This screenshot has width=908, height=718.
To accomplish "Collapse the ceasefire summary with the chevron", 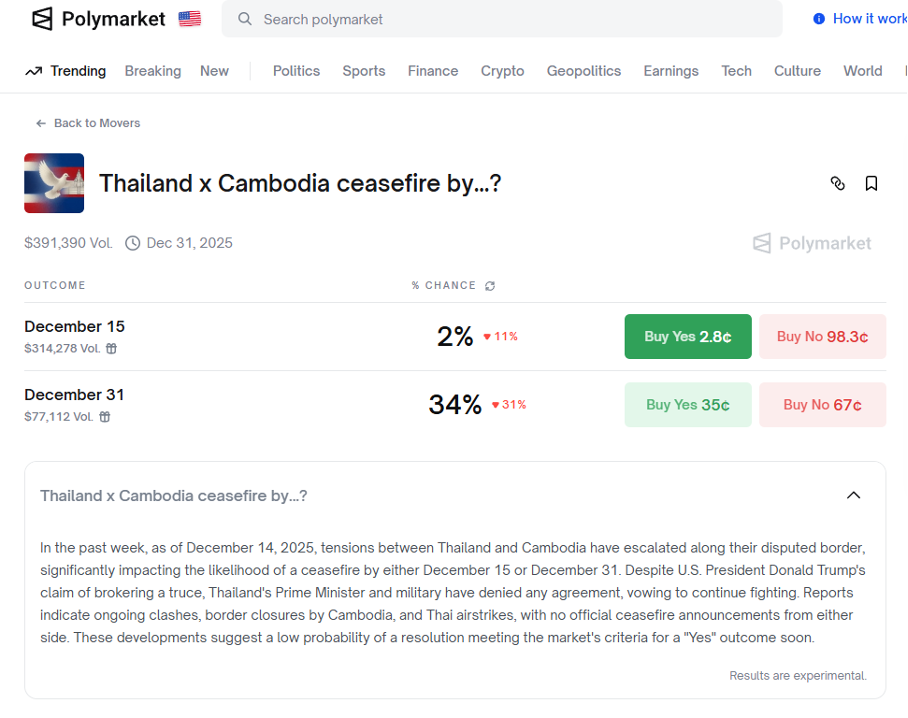I will (x=853, y=495).
